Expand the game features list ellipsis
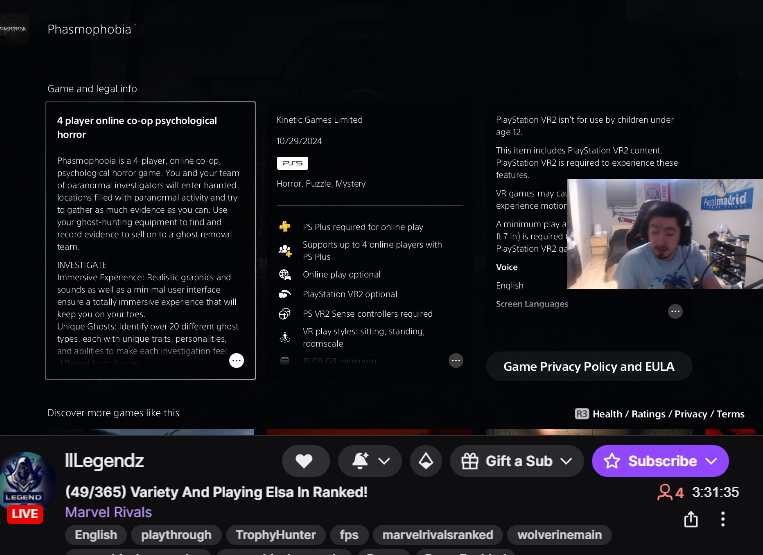The width and height of the screenshot is (763, 555). click(455, 360)
